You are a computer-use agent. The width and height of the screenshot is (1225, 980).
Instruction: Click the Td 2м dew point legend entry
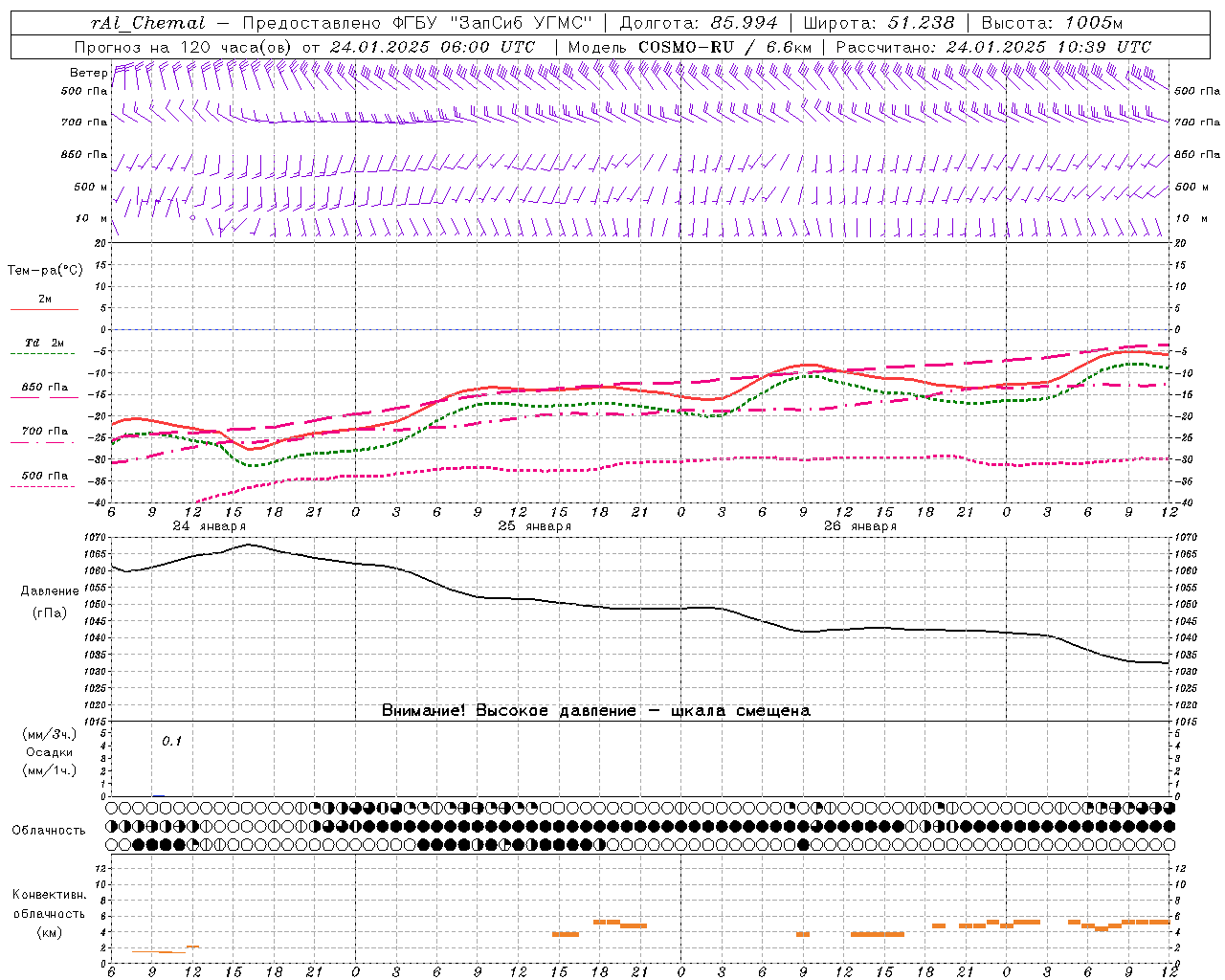(45, 343)
